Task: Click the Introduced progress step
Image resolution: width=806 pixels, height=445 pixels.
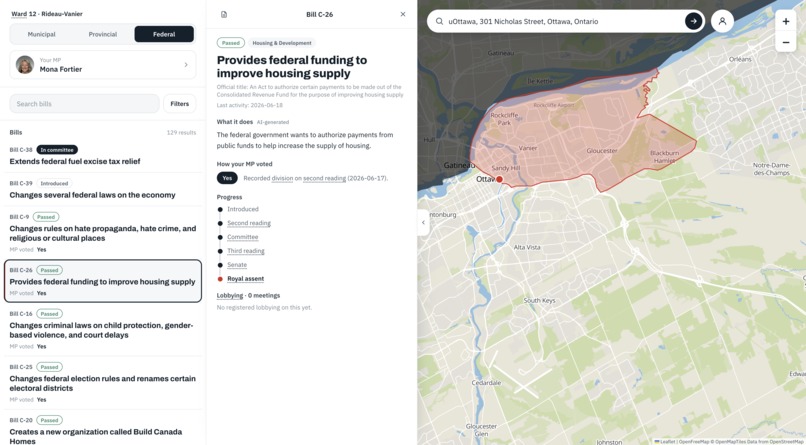Action: [243, 209]
